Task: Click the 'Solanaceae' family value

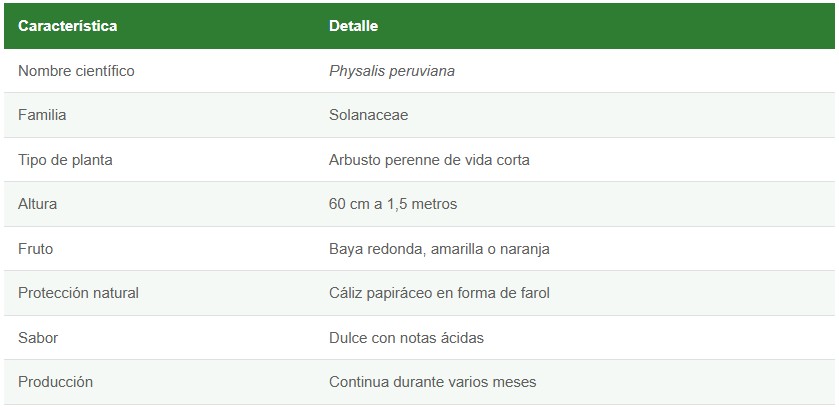Action: coord(368,115)
